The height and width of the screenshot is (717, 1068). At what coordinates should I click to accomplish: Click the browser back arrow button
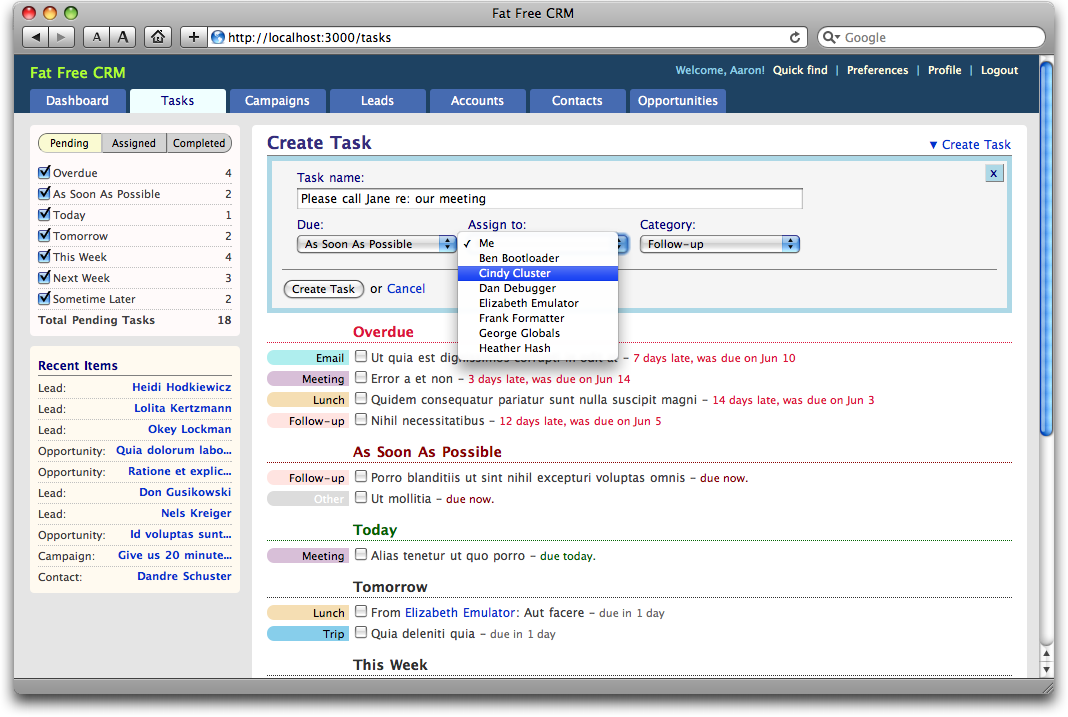(x=36, y=38)
